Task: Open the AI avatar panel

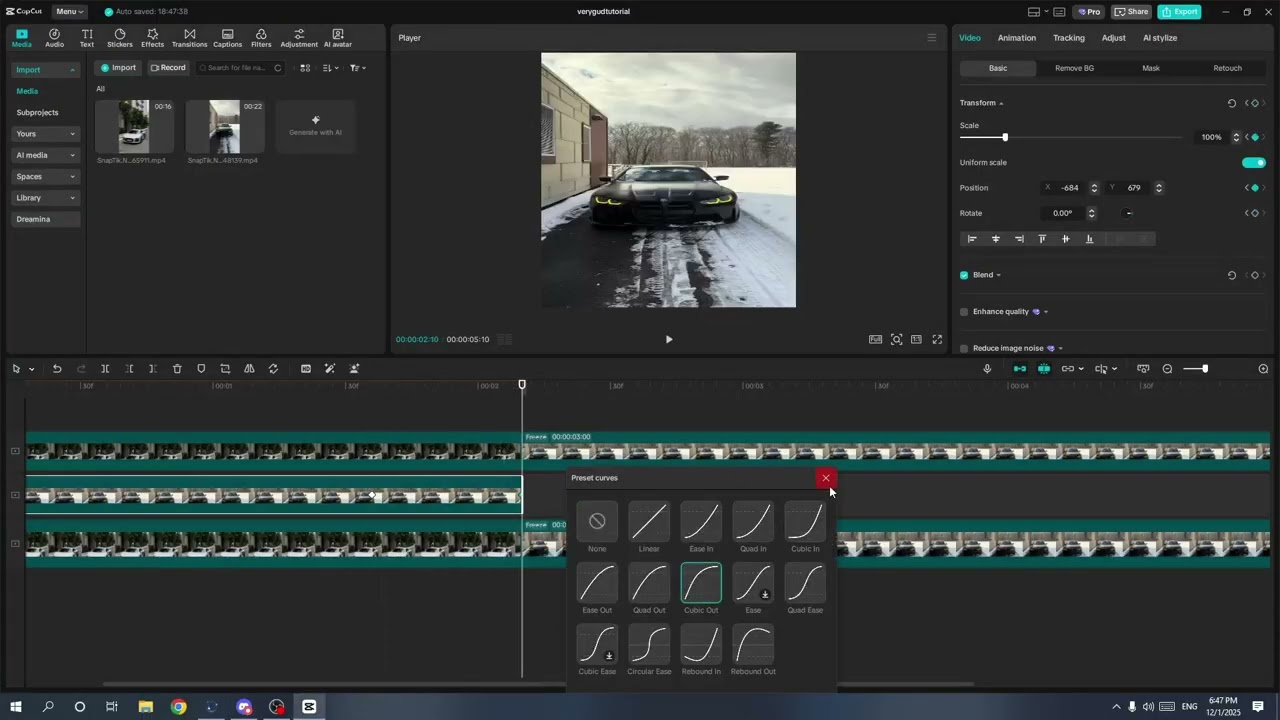Action: pos(337,38)
